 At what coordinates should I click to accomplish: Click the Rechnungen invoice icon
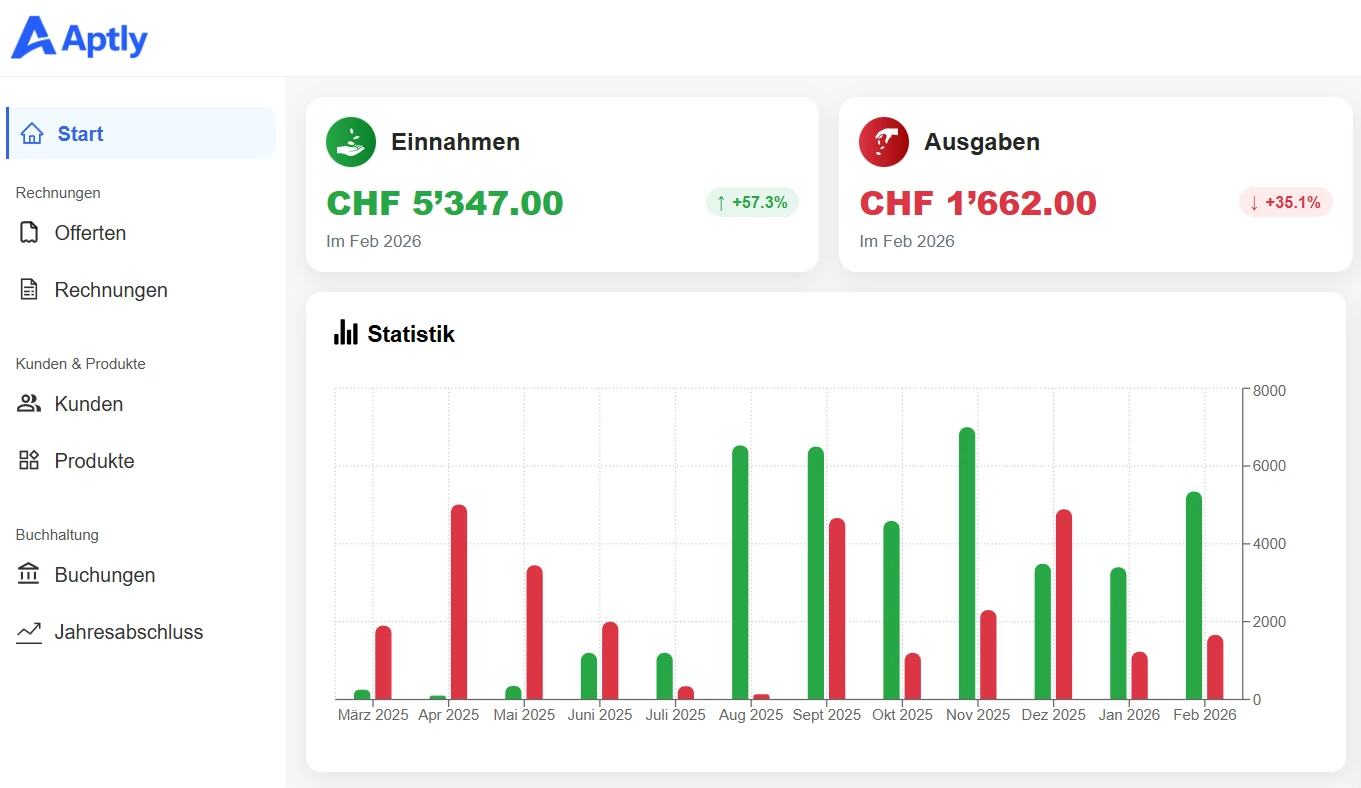(x=30, y=290)
